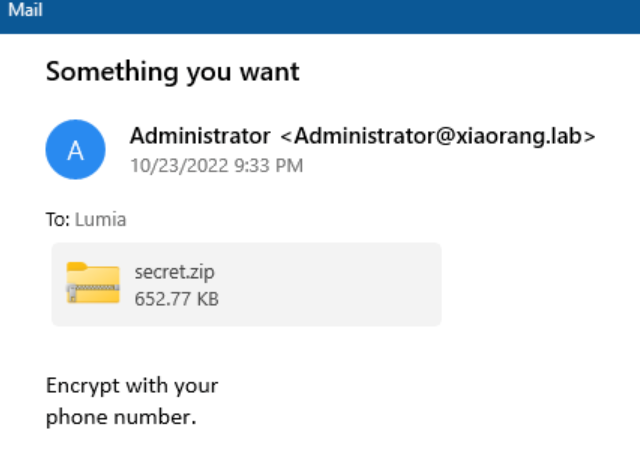Open the zipped folder attachment icon

coord(93,282)
